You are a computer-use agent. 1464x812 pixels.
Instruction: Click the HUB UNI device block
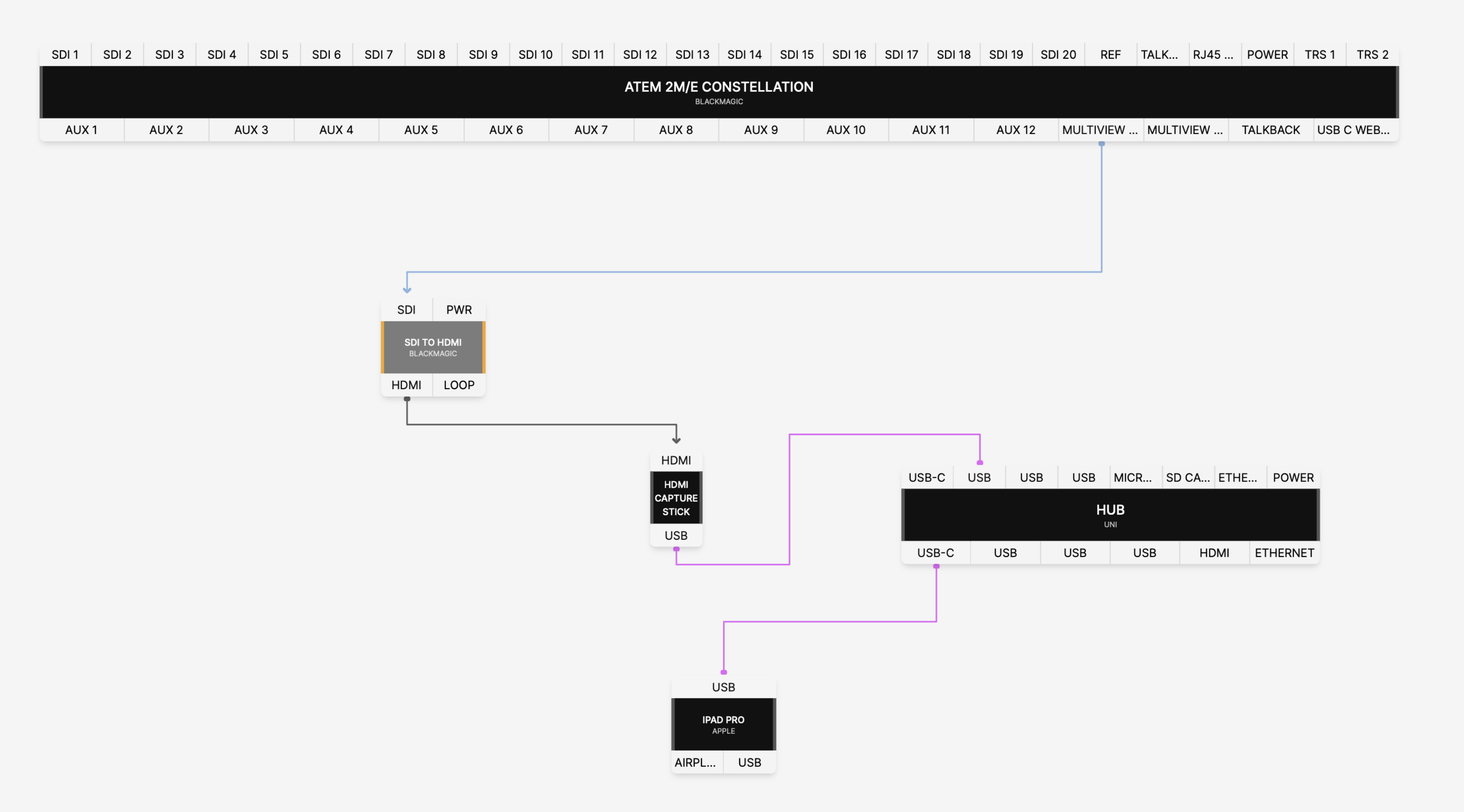click(1110, 515)
